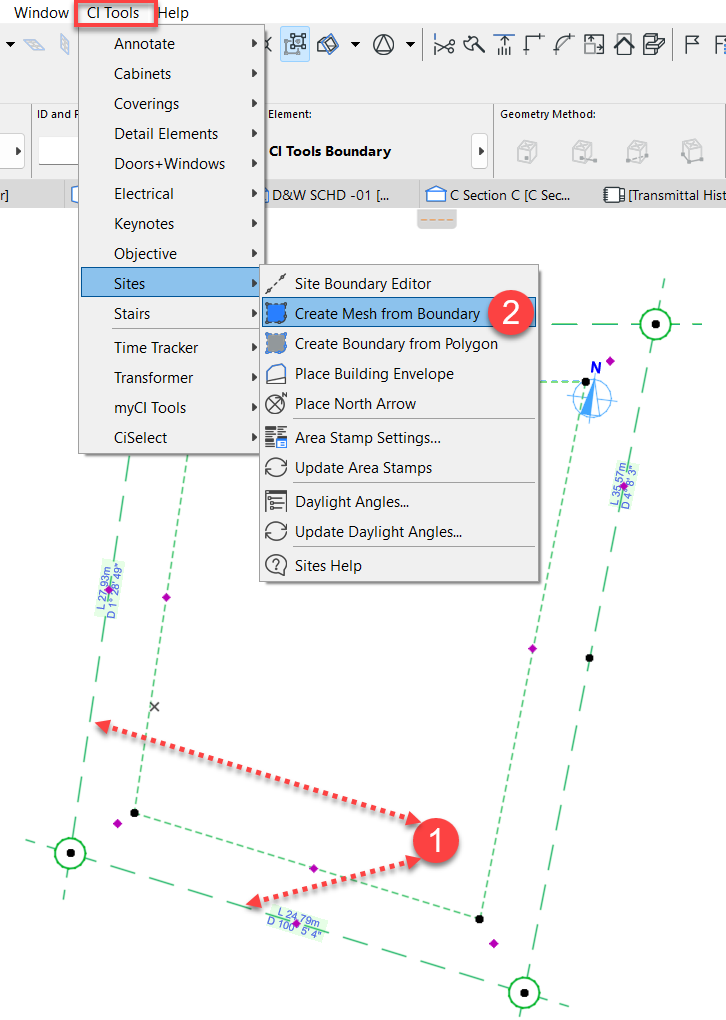Open Area Stamp Settings dialog
The height and width of the screenshot is (1020, 726).
367,438
